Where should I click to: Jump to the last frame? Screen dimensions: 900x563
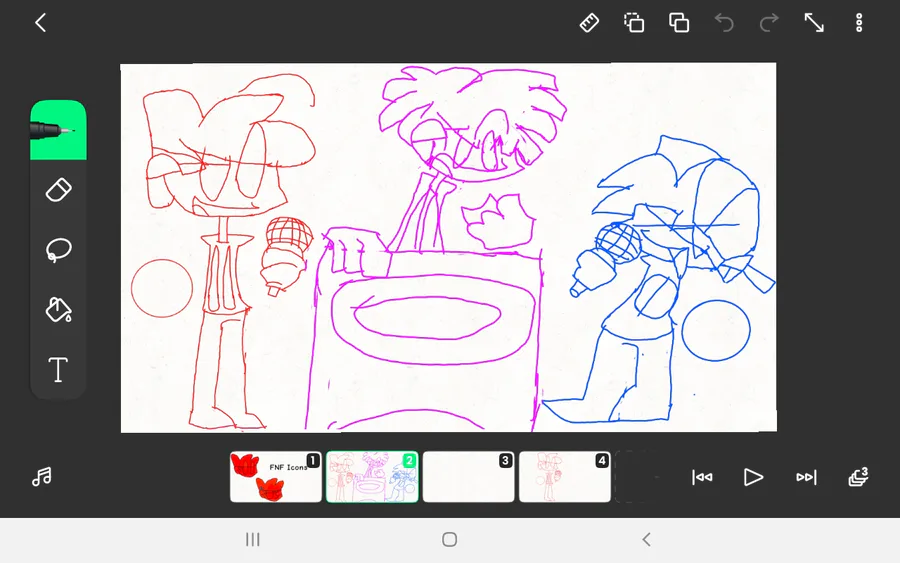806,477
